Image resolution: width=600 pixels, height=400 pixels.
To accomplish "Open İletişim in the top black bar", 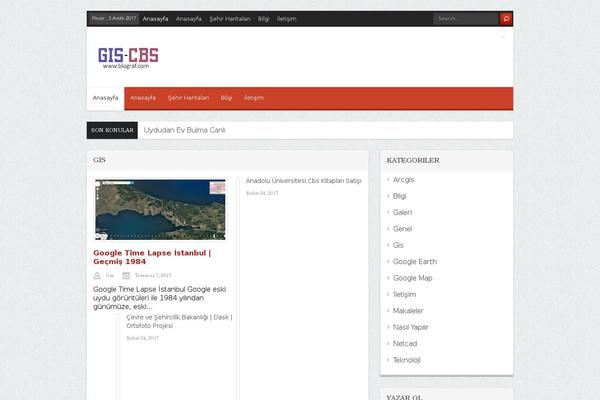I will [287, 19].
